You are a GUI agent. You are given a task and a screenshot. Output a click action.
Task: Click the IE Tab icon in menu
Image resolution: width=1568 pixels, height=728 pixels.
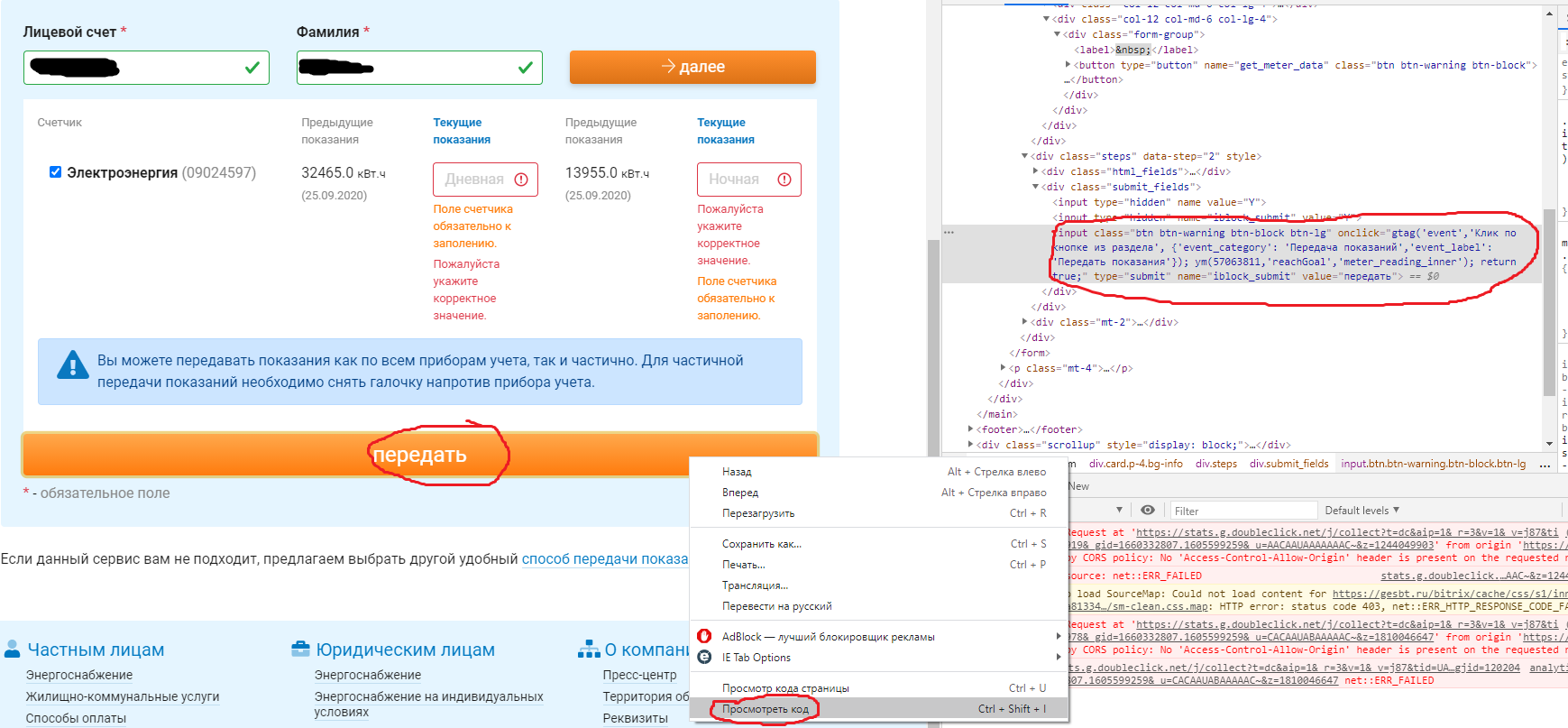704,658
